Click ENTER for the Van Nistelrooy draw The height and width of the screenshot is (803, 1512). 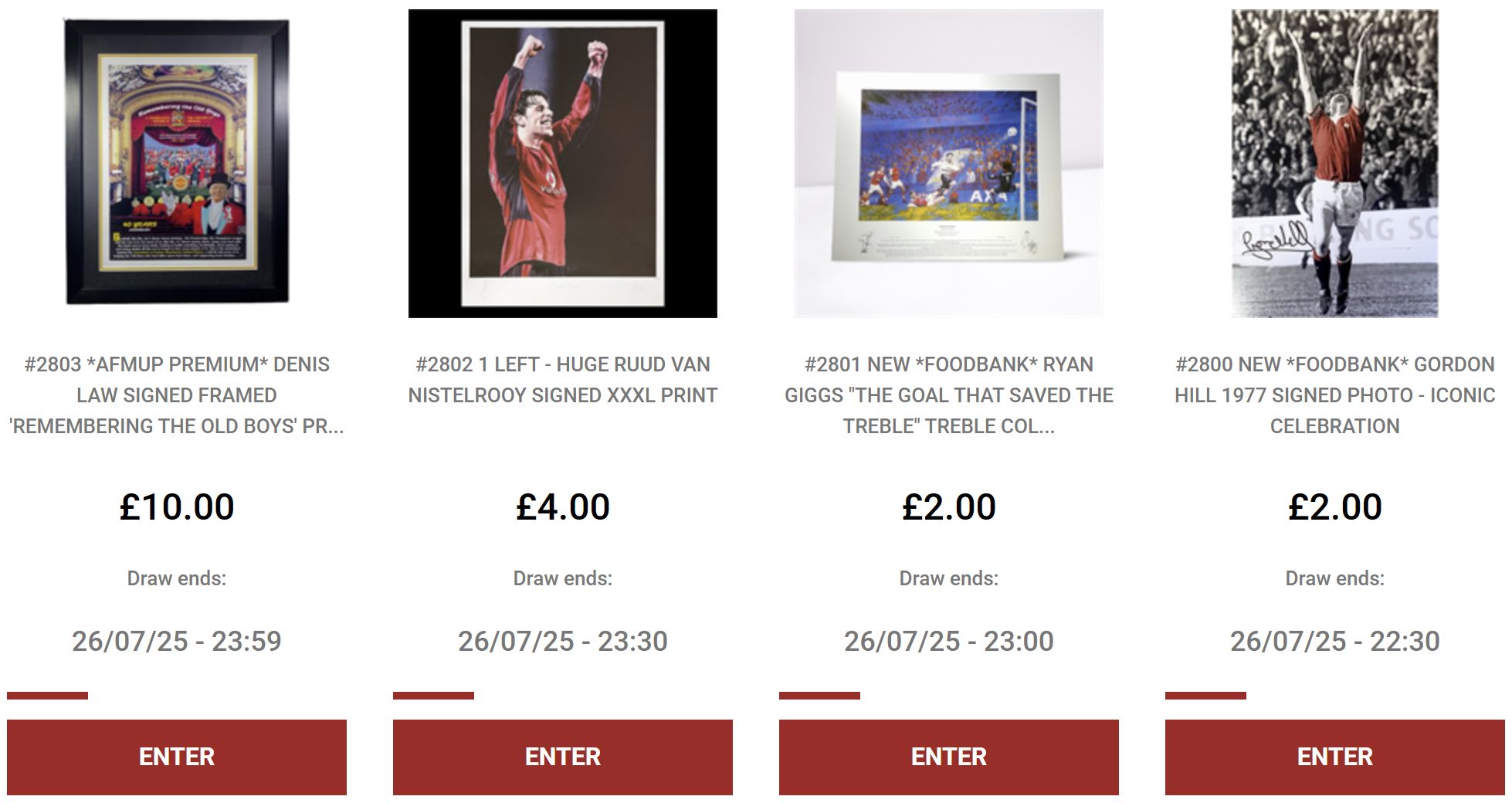pyautogui.click(x=563, y=757)
